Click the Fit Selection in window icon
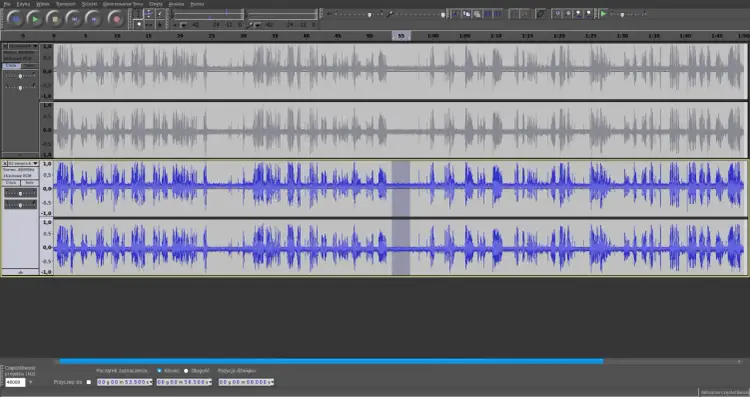Image resolution: width=750 pixels, height=397 pixels. [578, 14]
